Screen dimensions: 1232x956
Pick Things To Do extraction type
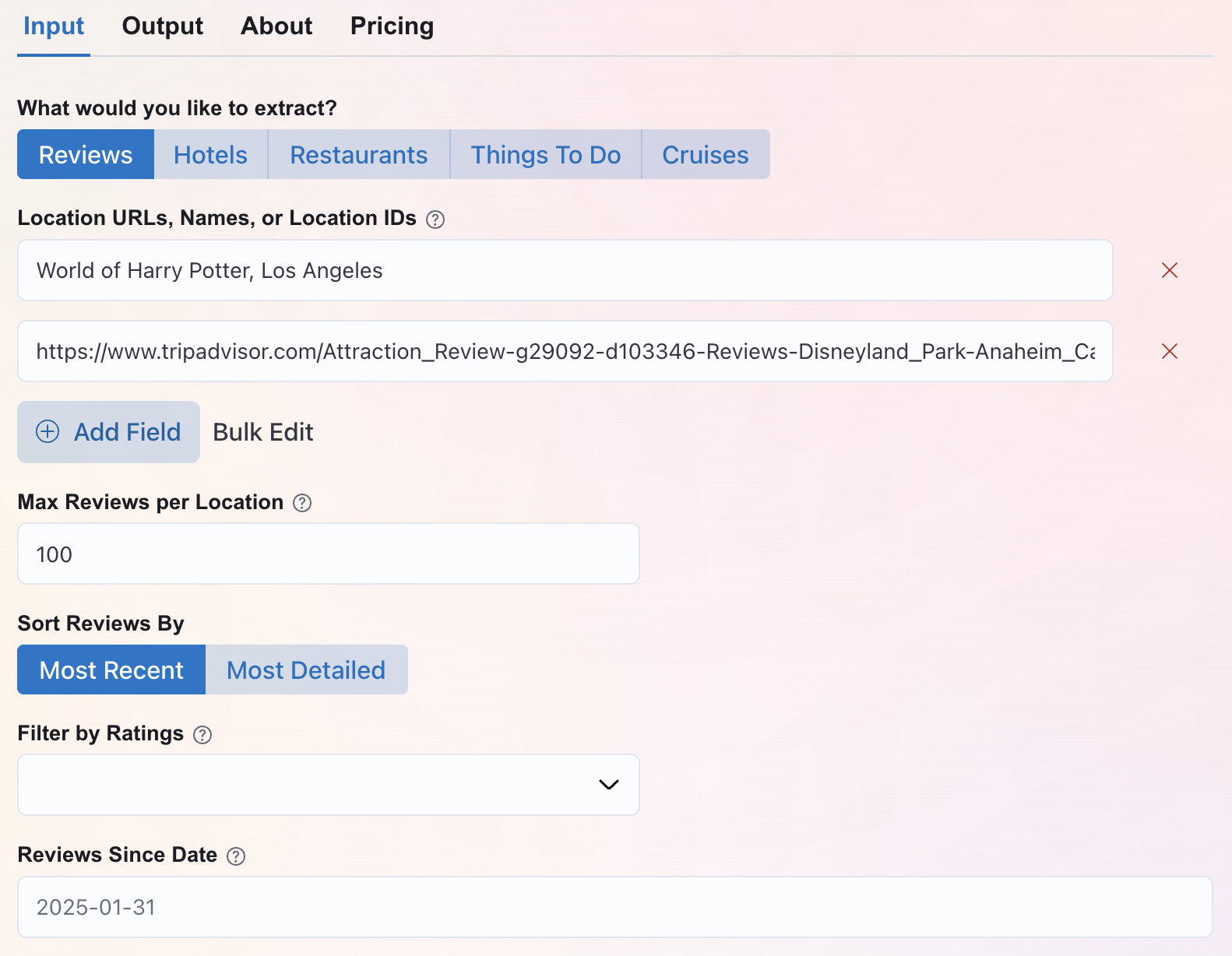(545, 155)
